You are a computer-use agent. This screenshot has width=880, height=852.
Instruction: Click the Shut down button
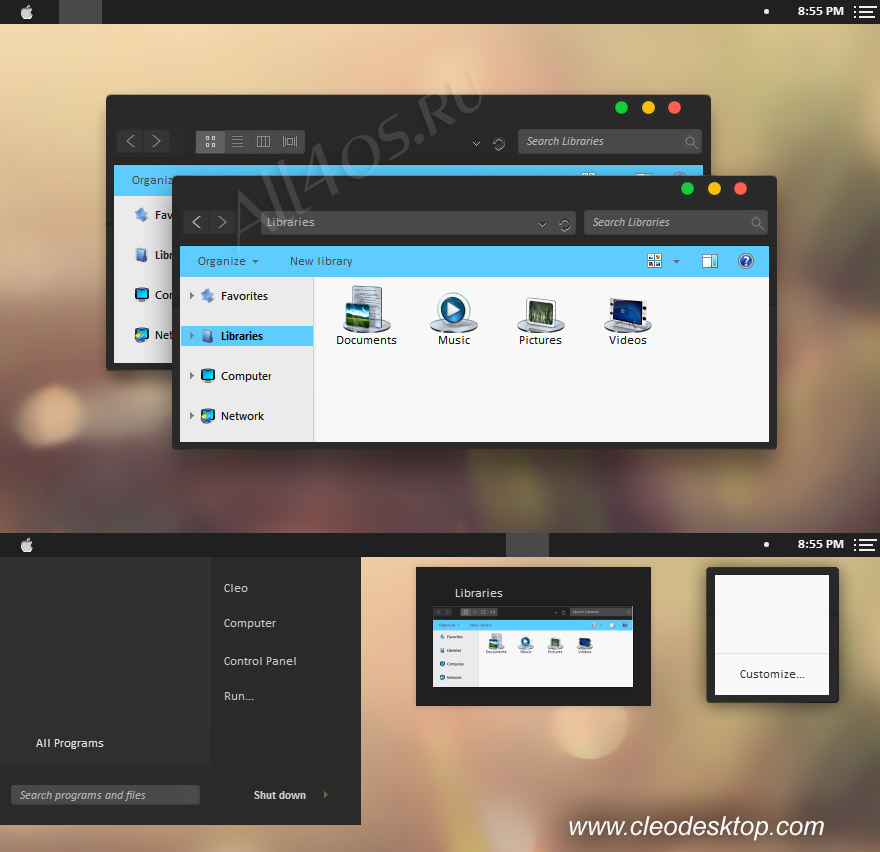click(x=279, y=795)
